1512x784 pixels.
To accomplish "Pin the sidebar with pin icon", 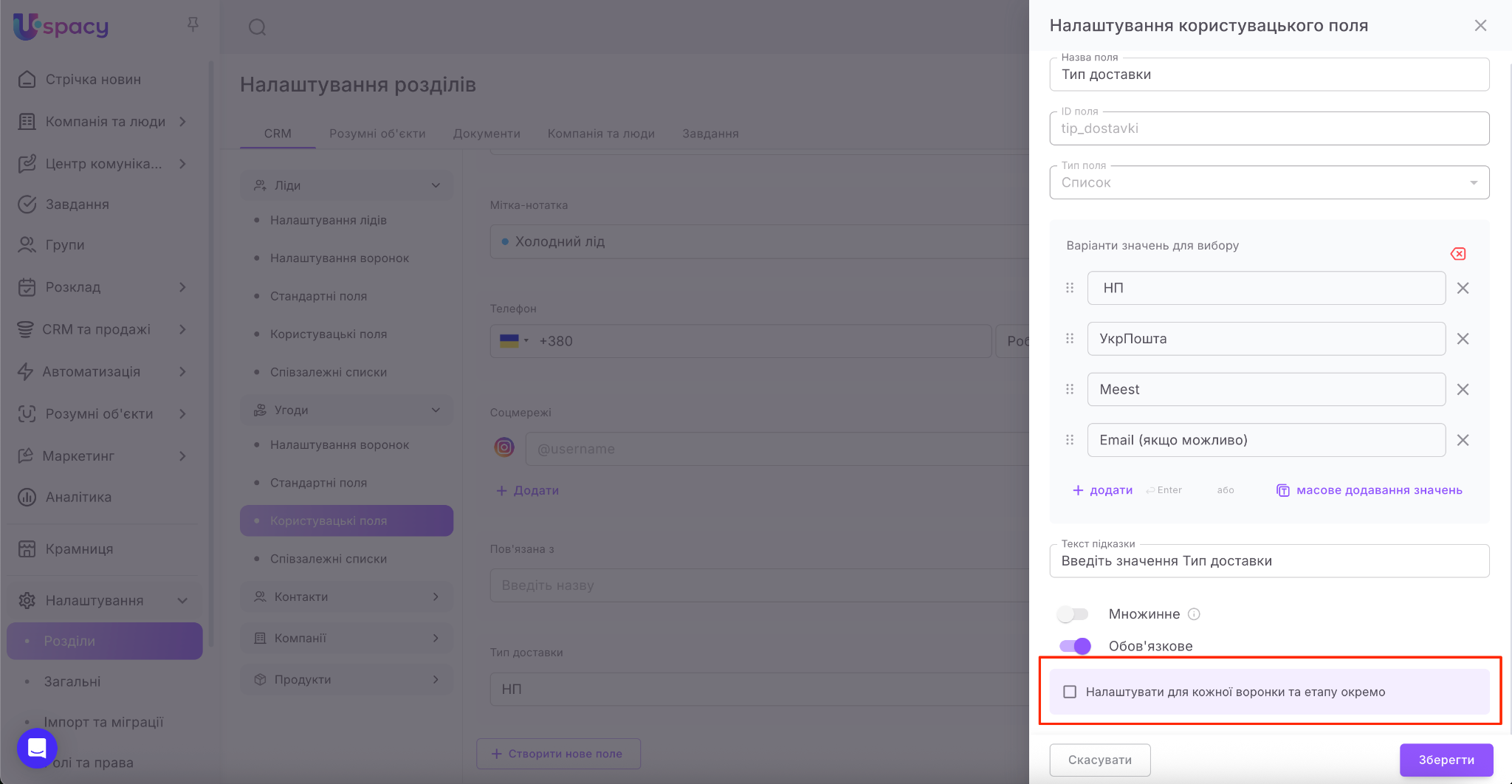I will pos(193,25).
